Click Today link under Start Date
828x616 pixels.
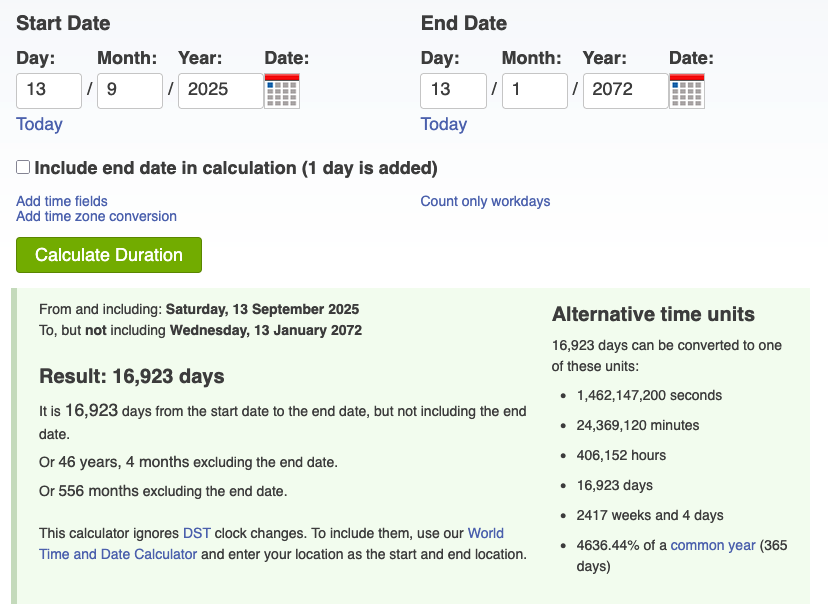pos(39,124)
